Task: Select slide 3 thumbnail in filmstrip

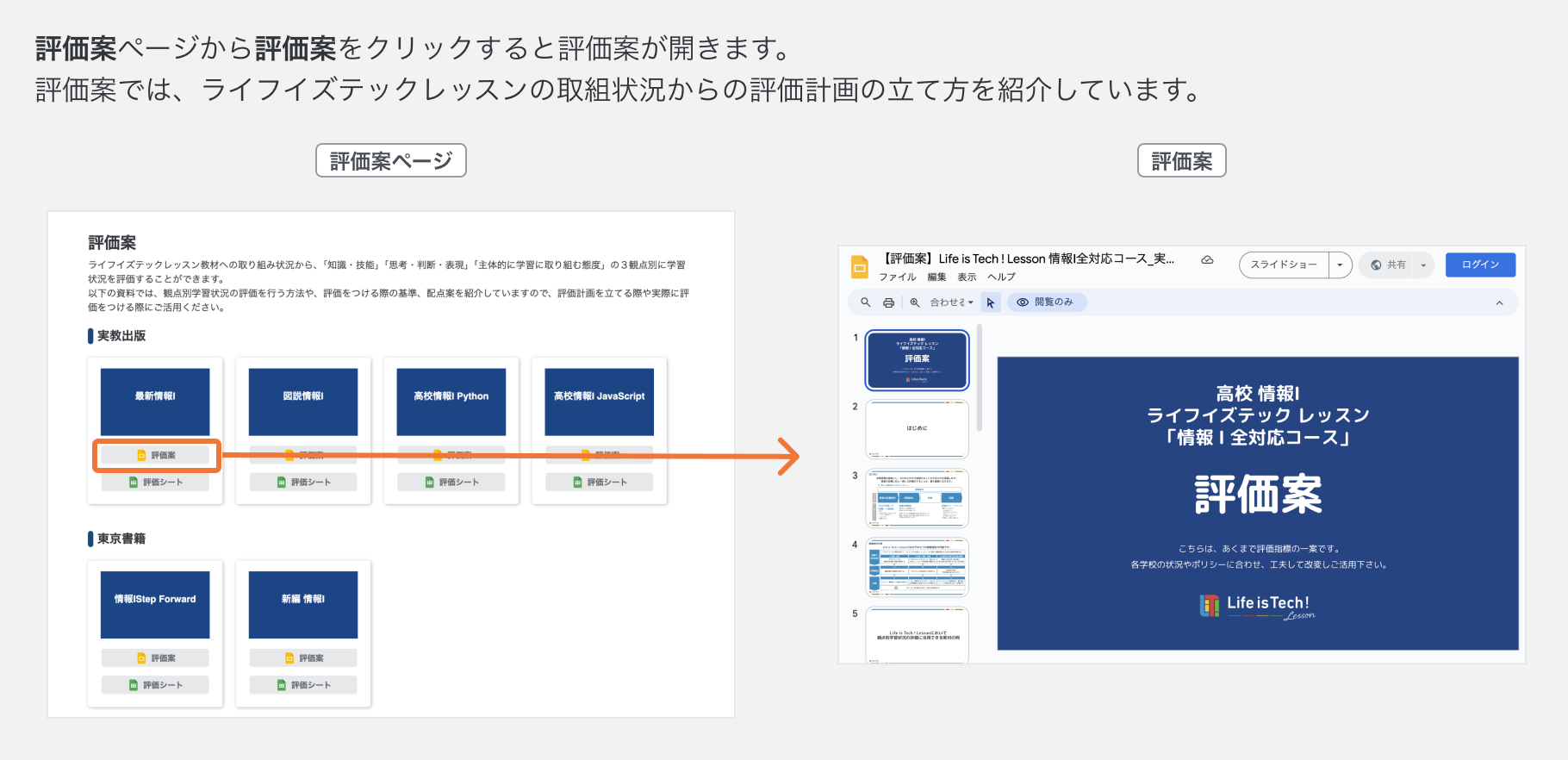Action: tap(917, 498)
